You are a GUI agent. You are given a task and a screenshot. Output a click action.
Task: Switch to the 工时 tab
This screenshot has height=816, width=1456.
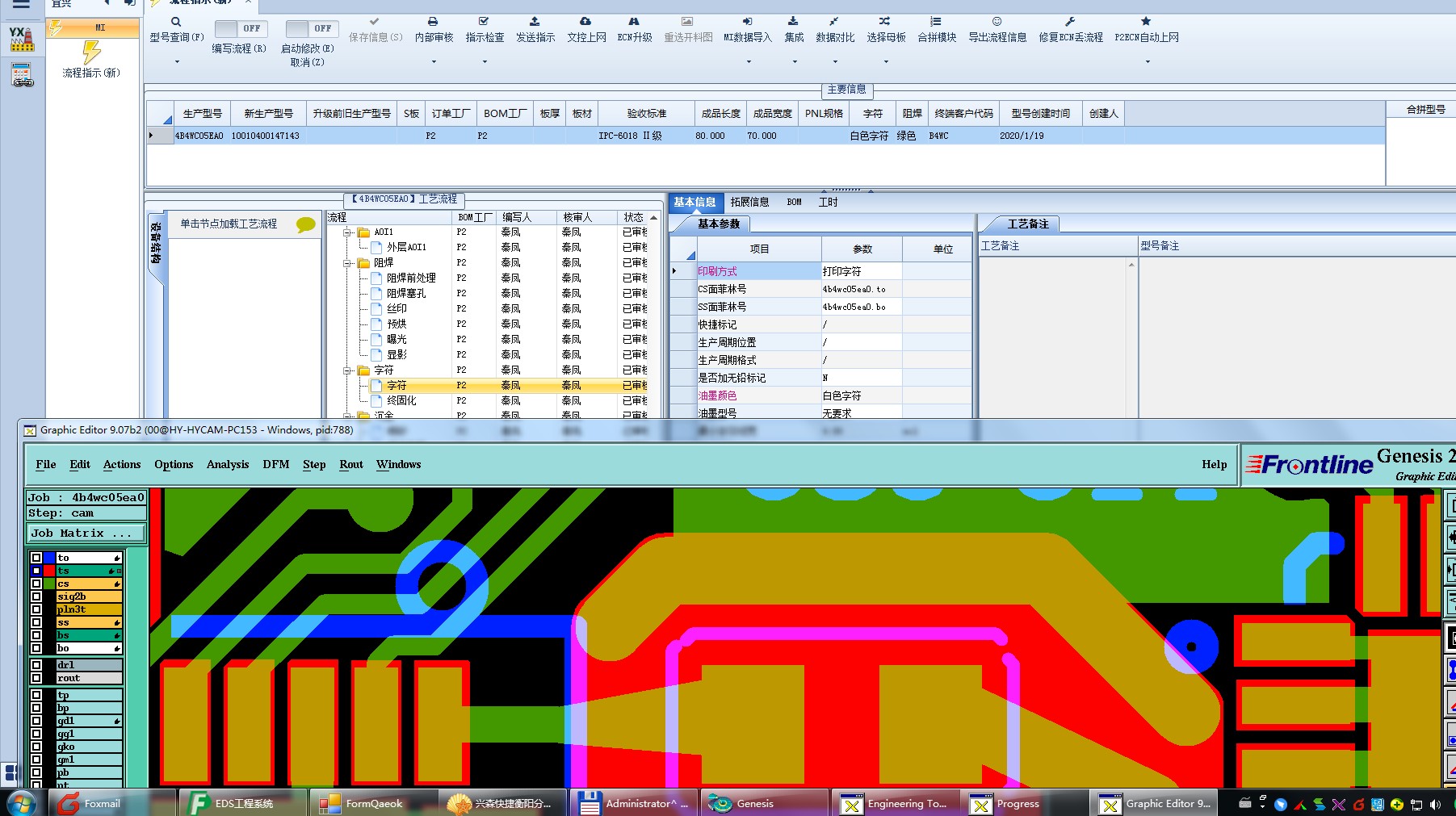[x=828, y=202]
